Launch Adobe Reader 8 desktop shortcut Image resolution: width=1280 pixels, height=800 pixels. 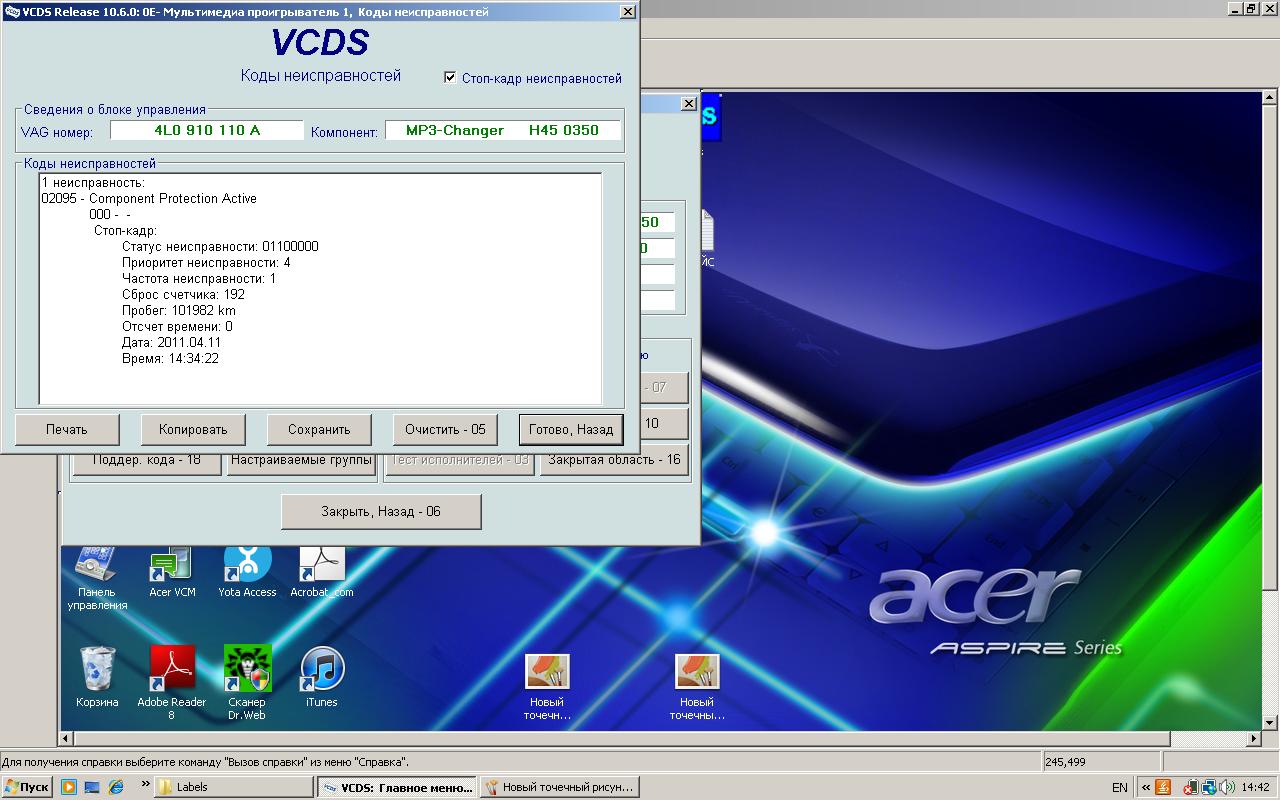pyautogui.click(x=171, y=668)
